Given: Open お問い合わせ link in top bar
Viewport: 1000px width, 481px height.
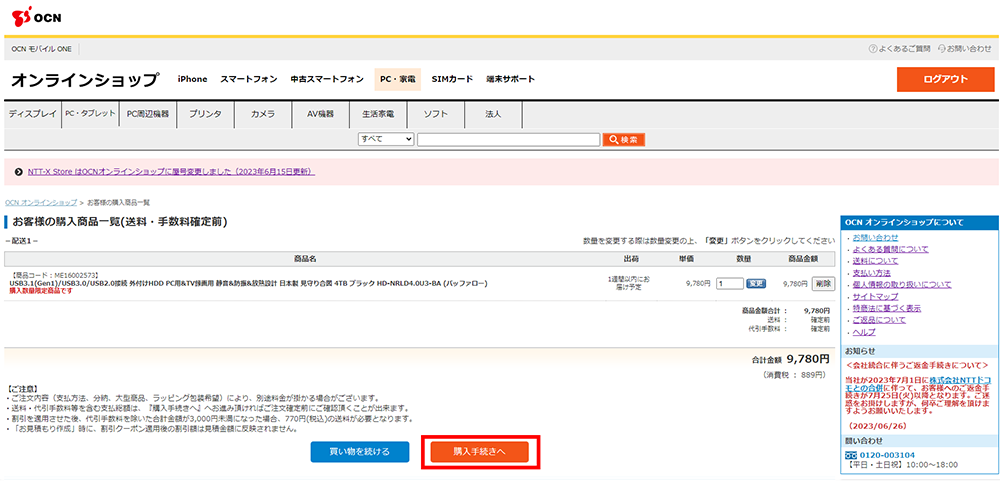Looking at the screenshot, I should click(966, 48).
